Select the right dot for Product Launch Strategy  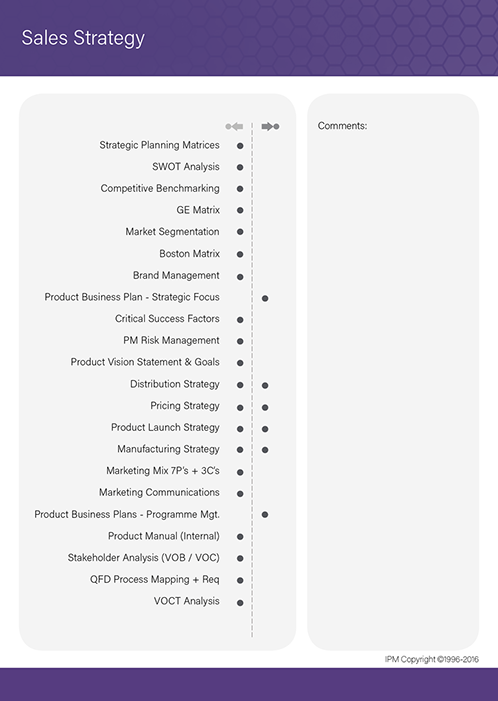tap(265, 429)
